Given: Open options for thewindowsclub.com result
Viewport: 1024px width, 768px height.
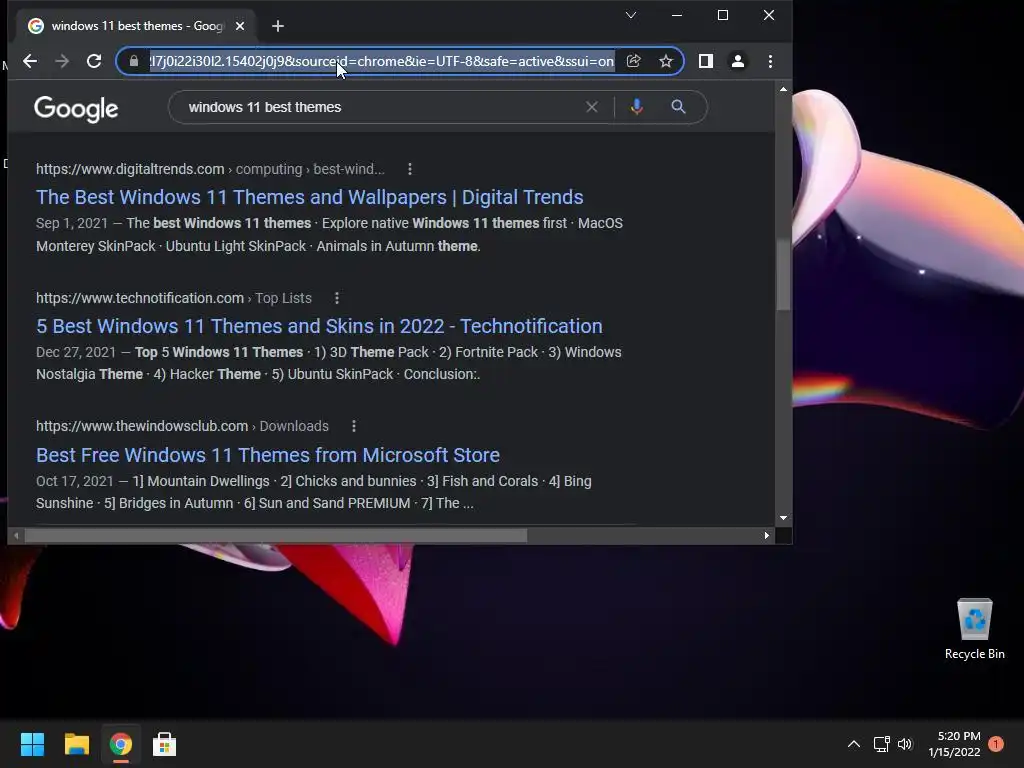Looking at the screenshot, I should pyautogui.click(x=354, y=426).
